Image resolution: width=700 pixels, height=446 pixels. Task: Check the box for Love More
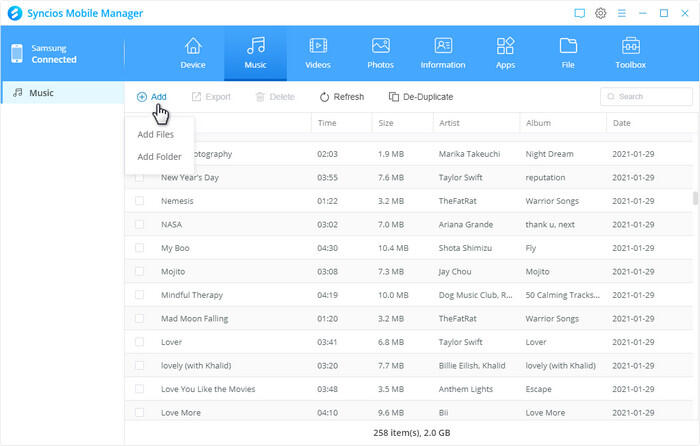pyautogui.click(x=139, y=413)
